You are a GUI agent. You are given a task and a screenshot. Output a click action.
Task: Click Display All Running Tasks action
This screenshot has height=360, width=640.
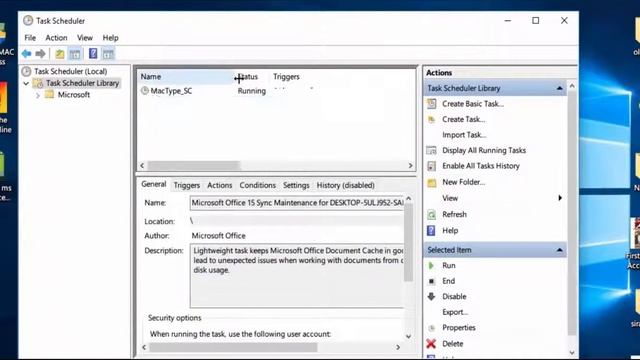click(x=484, y=150)
